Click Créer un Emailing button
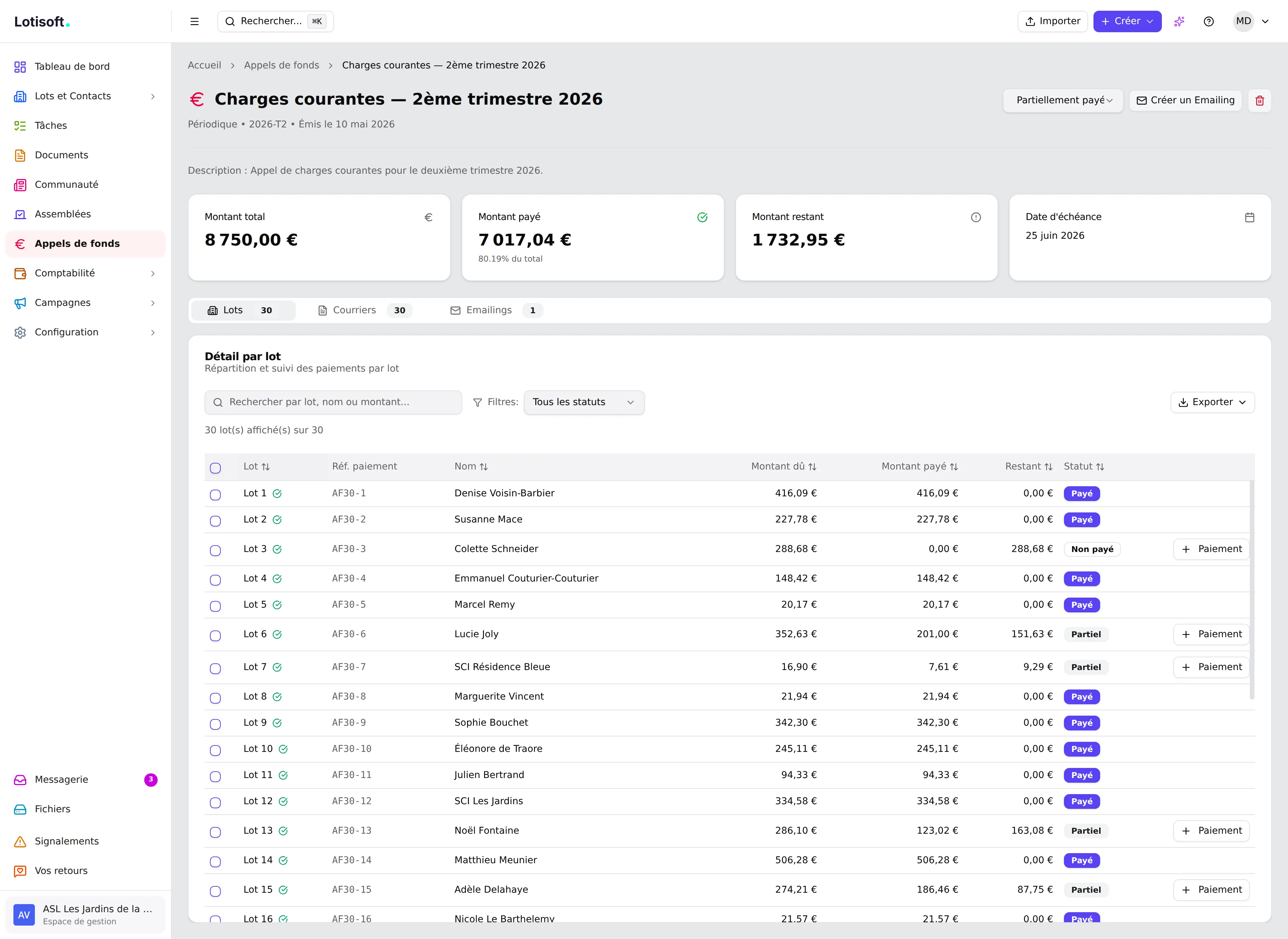The width and height of the screenshot is (1288, 939). pyautogui.click(x=1185, y=101)
